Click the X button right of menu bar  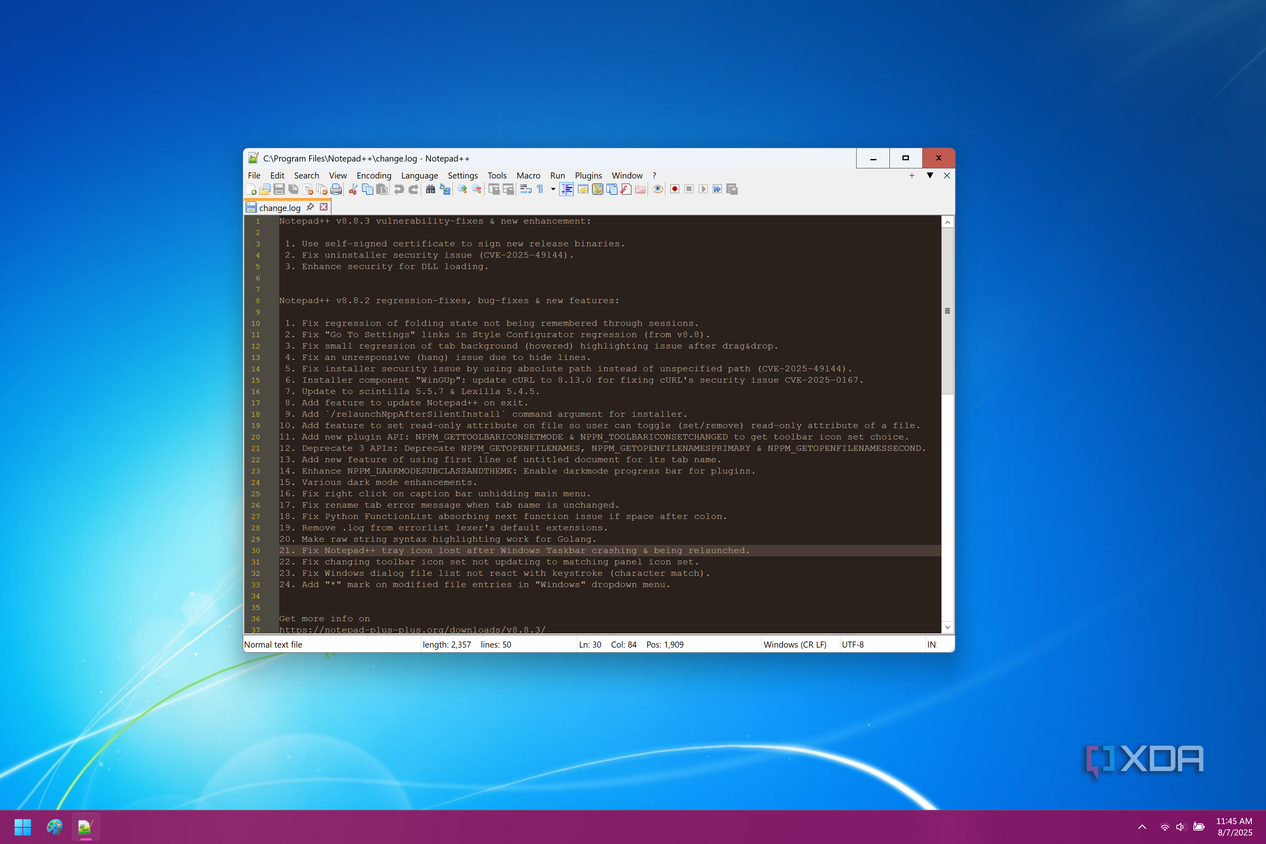click(x=947, y=175)
